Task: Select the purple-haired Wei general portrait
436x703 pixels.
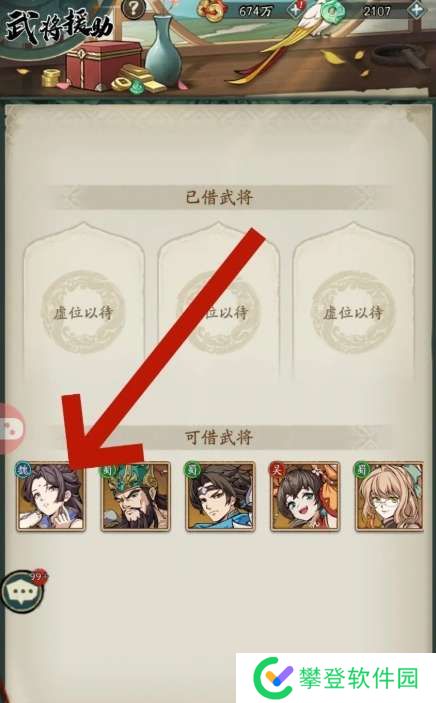Action: click(50, 497)
